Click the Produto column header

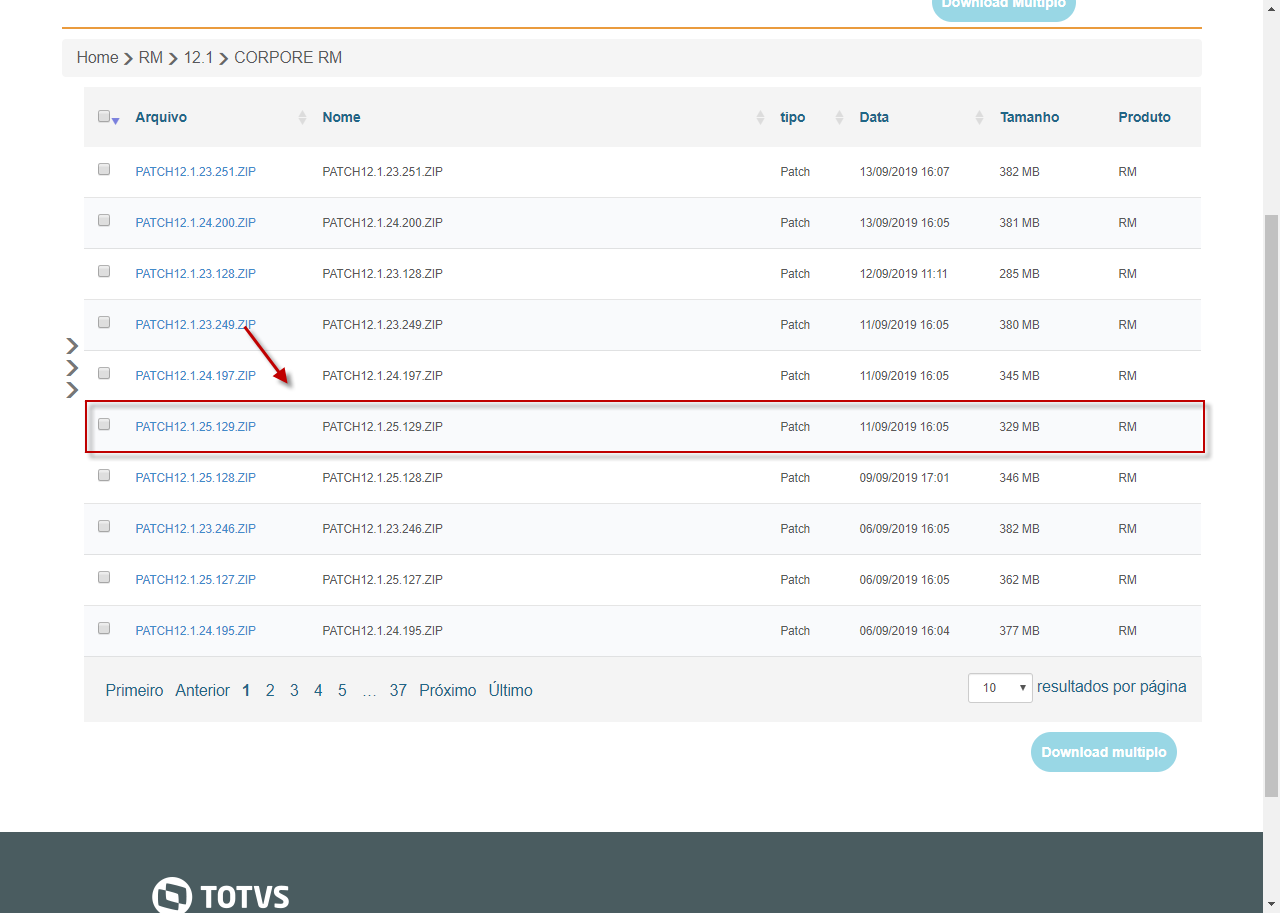(x=1144, y=117)
